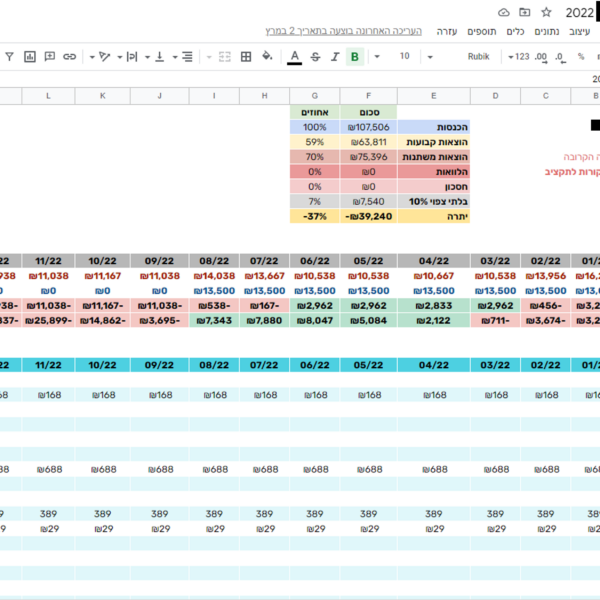Click the אחוזים header cell
This screenshot has width=600, height=600.
pyautogui.click(x=315, y=112)
